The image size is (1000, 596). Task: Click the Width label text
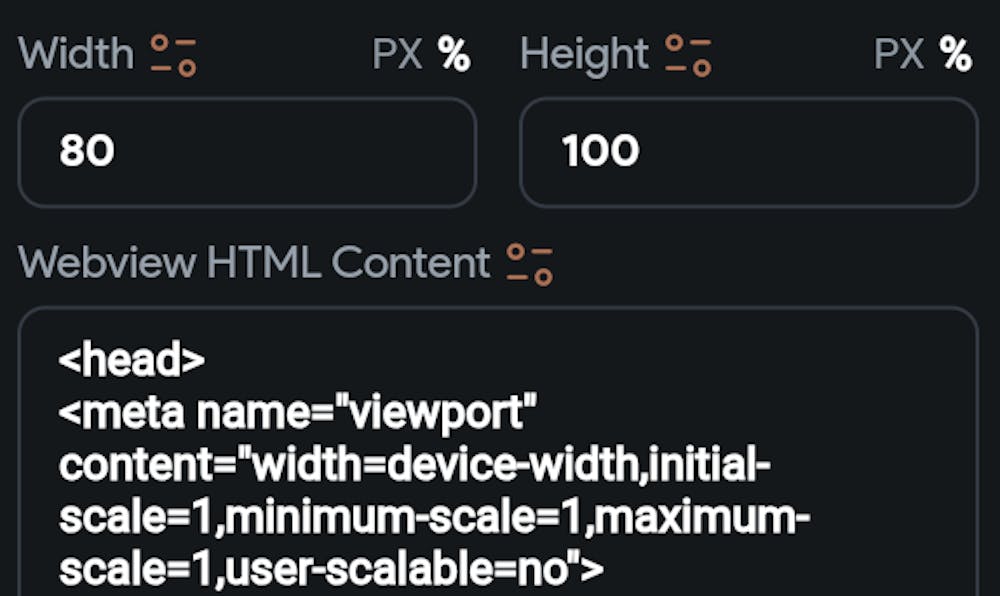[x=76, y=55]
